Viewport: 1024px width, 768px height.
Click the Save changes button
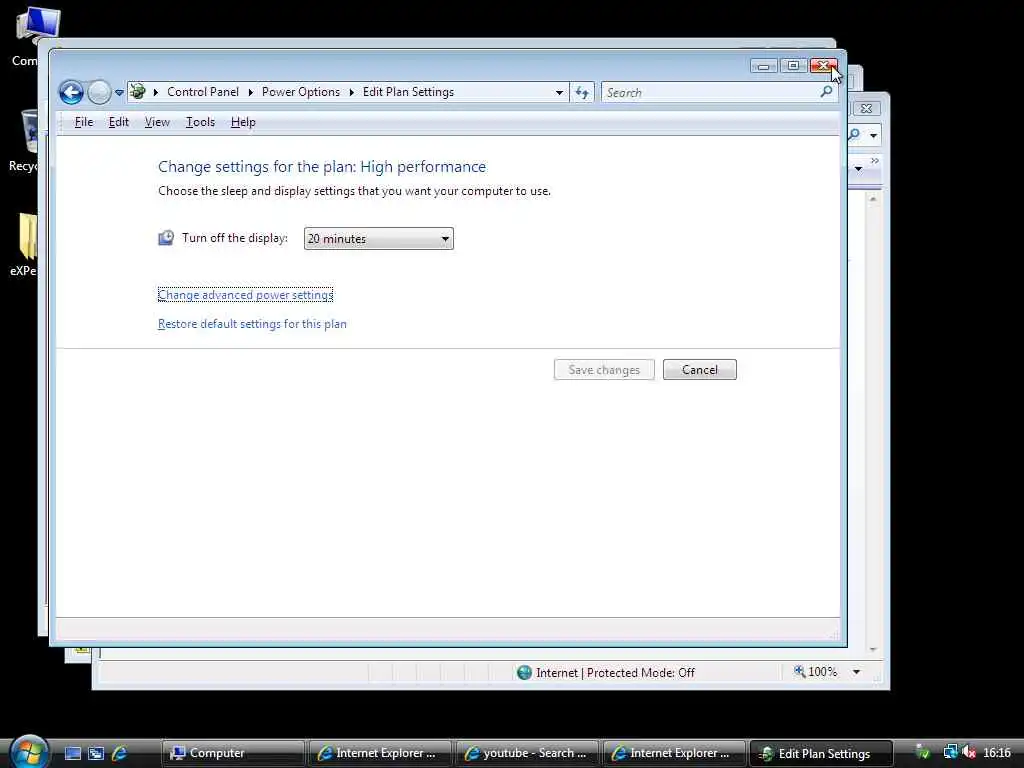click(x=604, y=370)
